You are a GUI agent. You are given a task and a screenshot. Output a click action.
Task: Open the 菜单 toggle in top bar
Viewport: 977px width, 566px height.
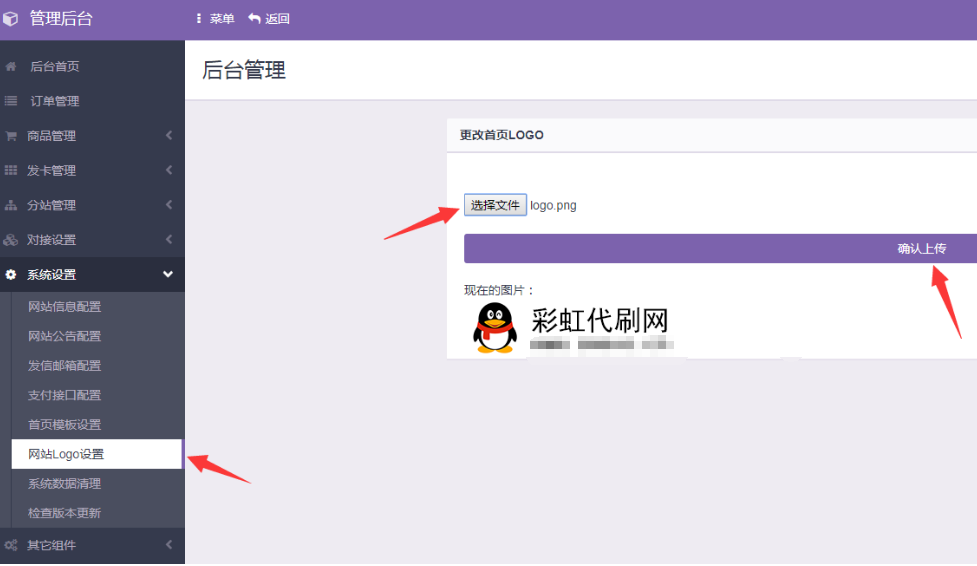pos(216,19)
